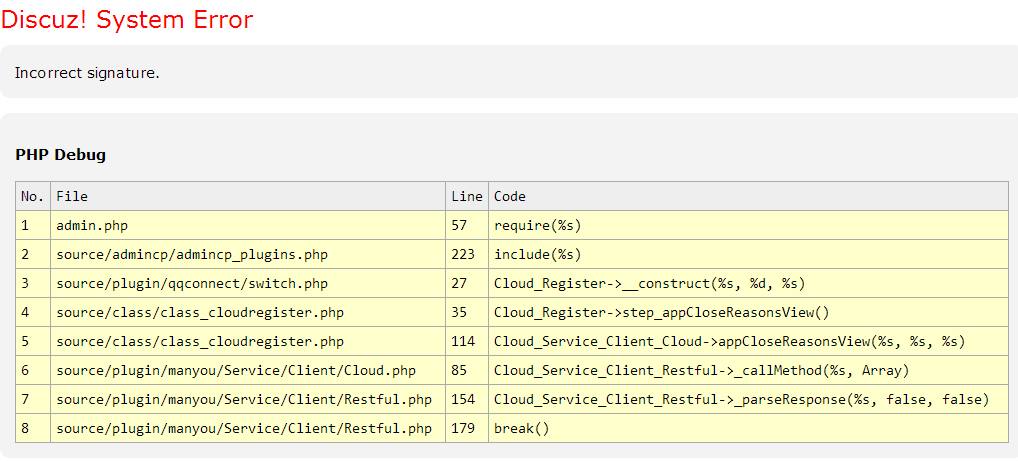Click the 'include(%s)' code cell
1018x461 pixels.
click(x=748, y=255)
